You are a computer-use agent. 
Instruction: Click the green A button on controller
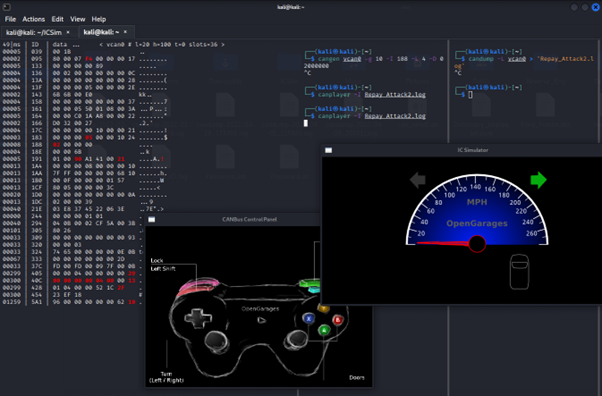coord(324,330)
